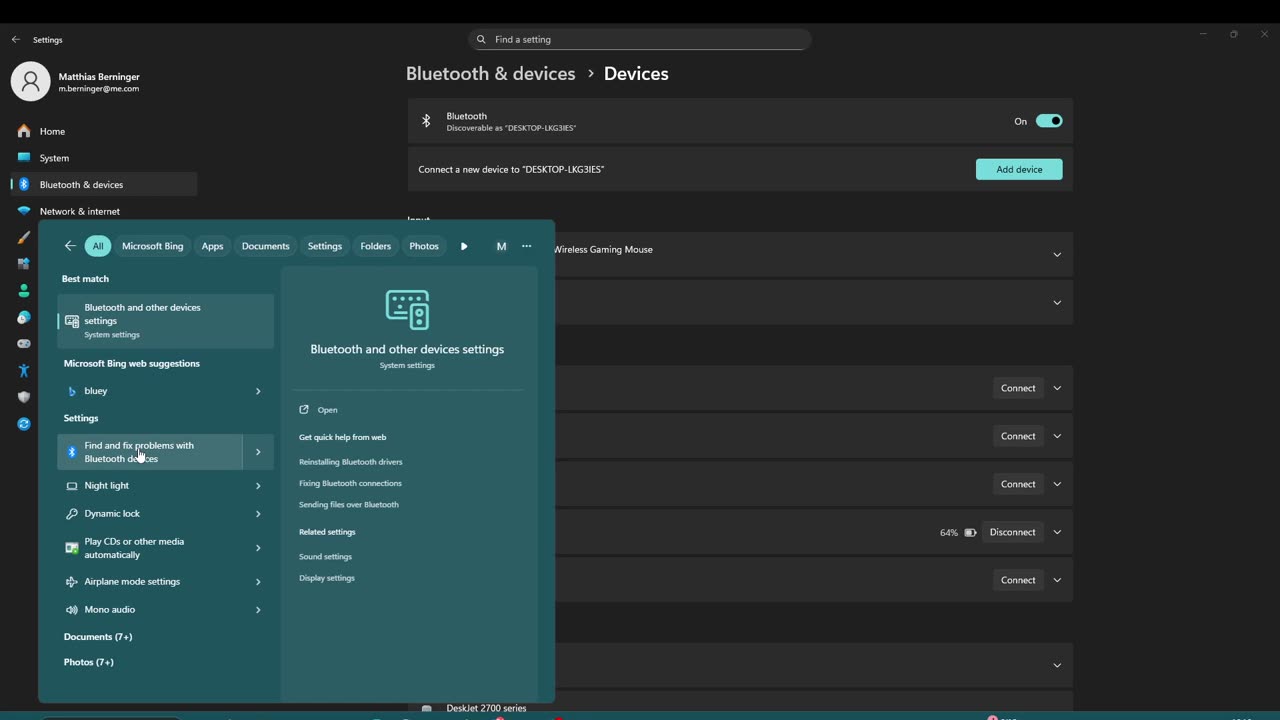This screenshot has height=720, width=1280.
Task: Open Accessibility icon in sidebar
Action: [x=24, y=371]
